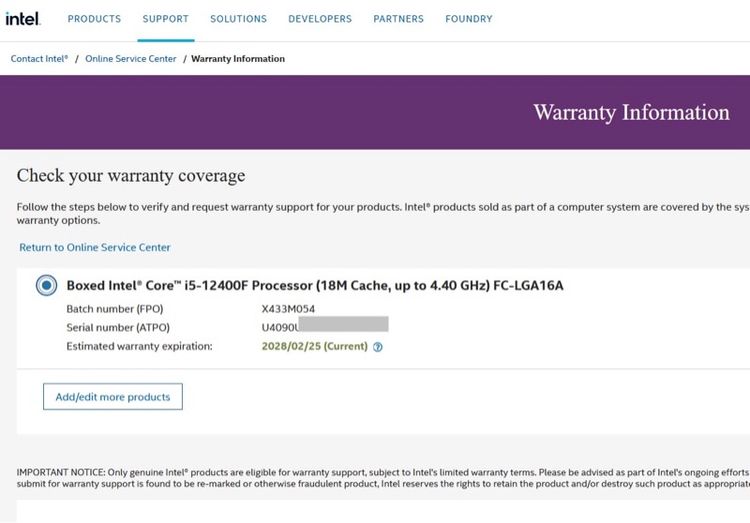Click the Batch number (FPO) label
This screenshot has width=750, height=523.
pos(115,309)
